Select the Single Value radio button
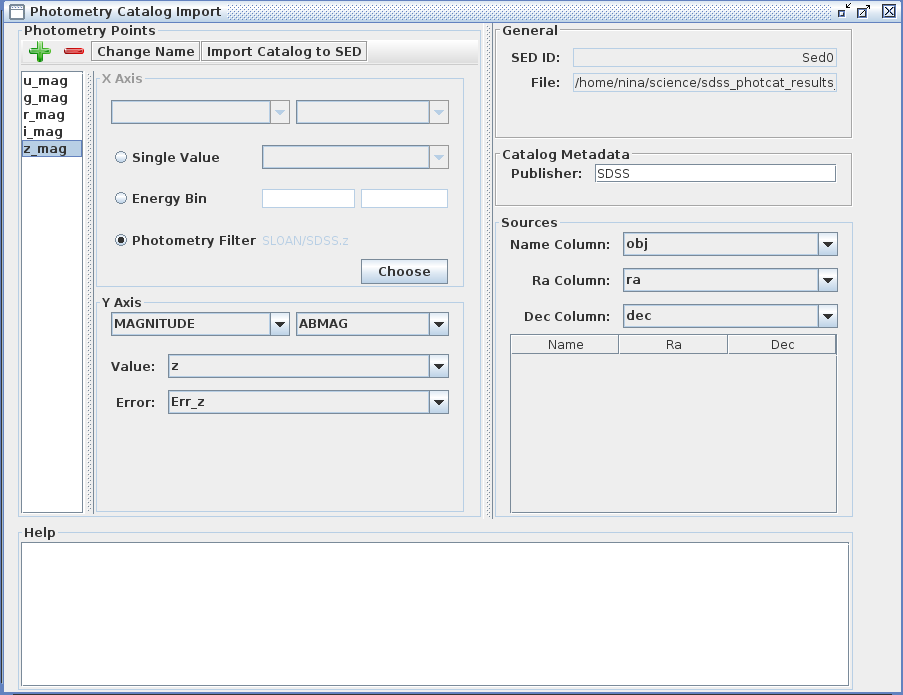Viewport: 903px width, 695px height. pos(121,157)
